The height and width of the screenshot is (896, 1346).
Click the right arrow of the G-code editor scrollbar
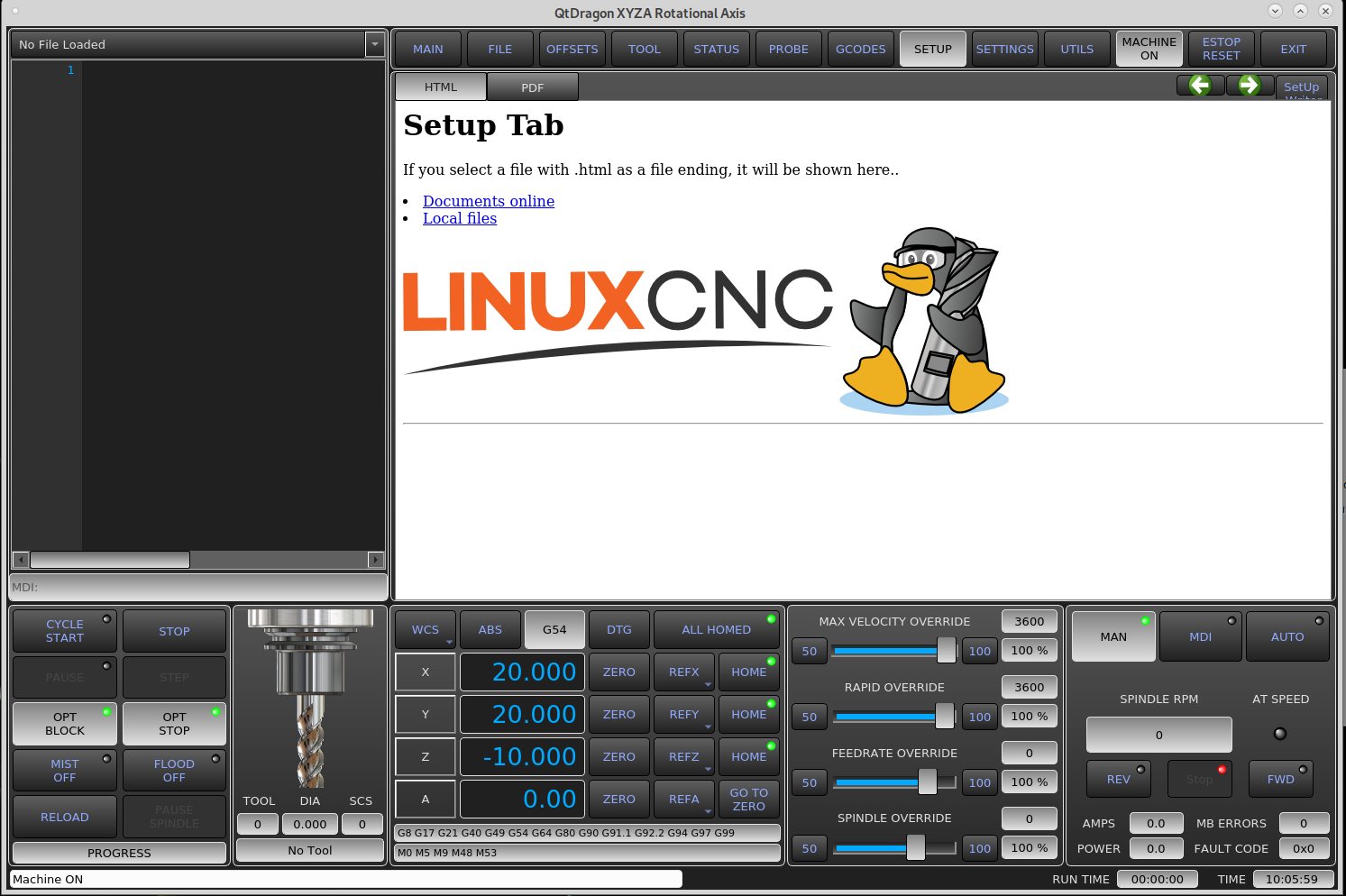click(x=376, y=560)
